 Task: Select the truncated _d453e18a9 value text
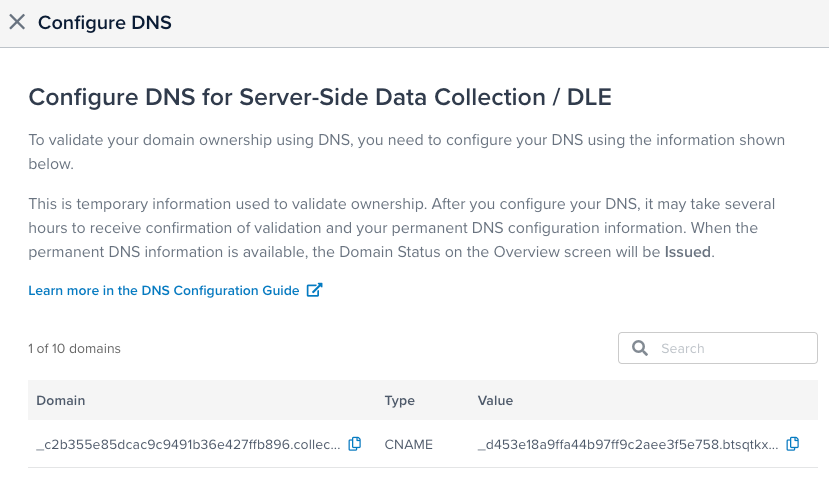coord(628,444)
